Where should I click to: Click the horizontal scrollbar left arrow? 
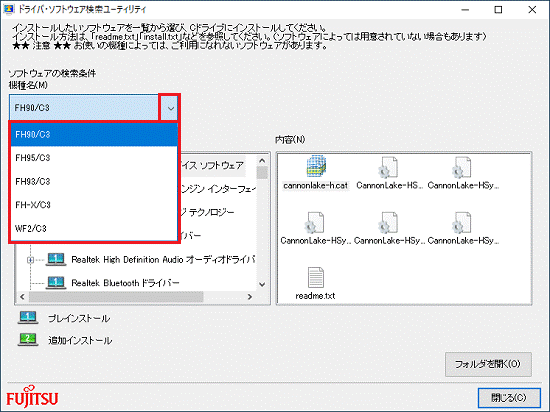(x=22, y=297)
